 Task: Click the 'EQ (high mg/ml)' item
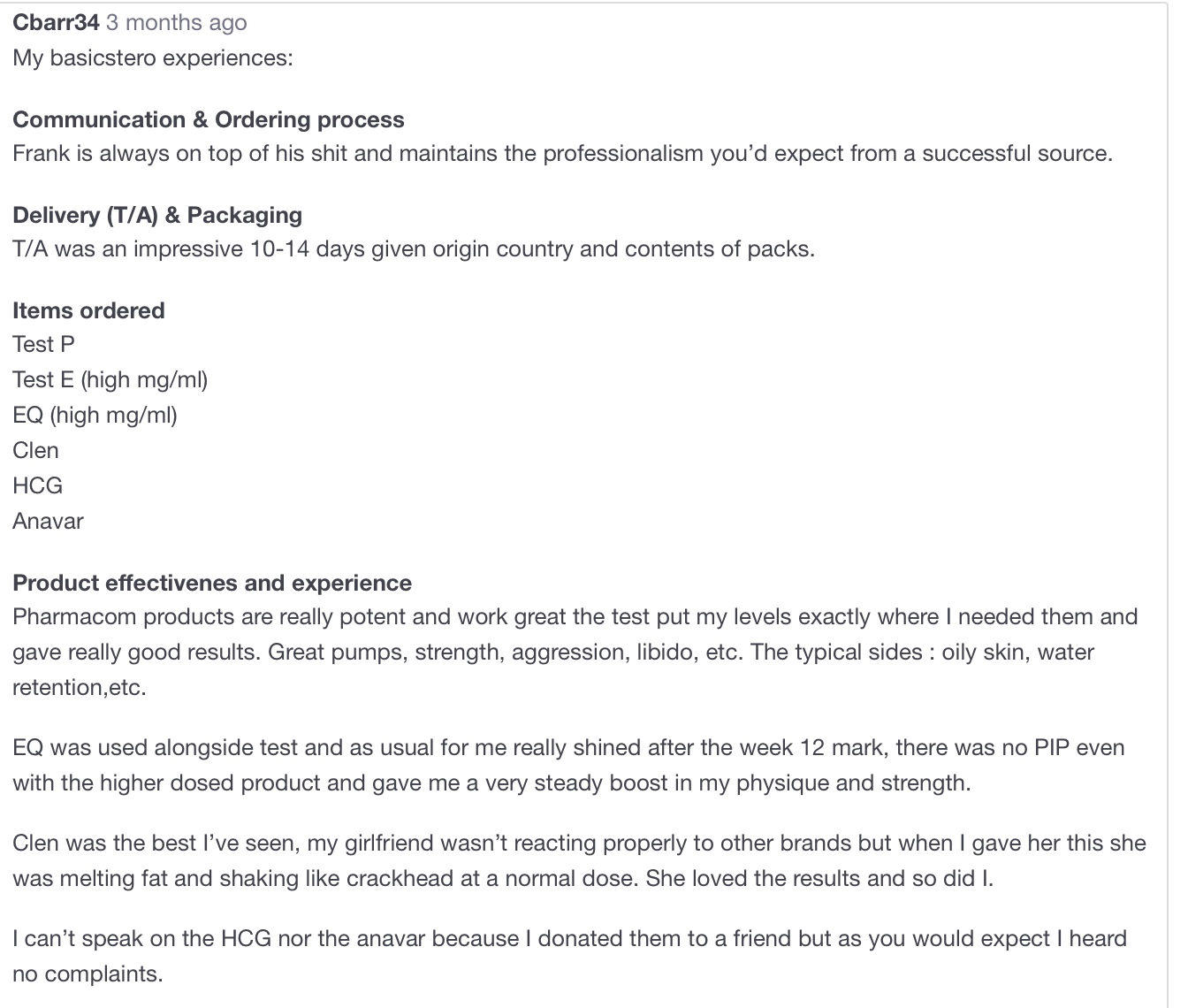pyautogui.click(x=95, y=416)
